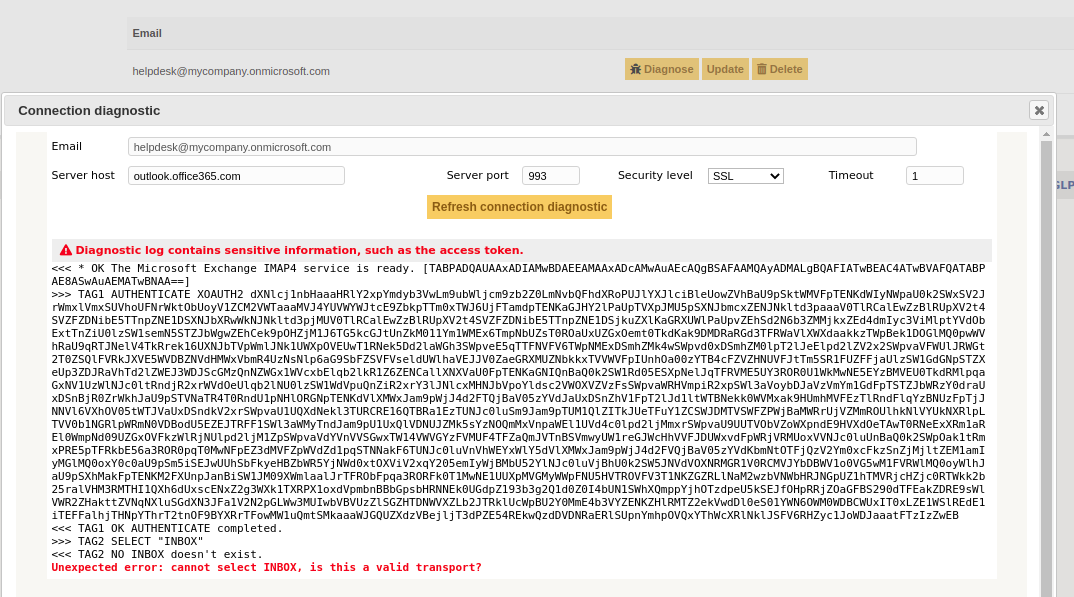The width and height of the screenshot is (1074, 597).
Task: Click the trash icon on the Delete button
Action: coord(763,69)
